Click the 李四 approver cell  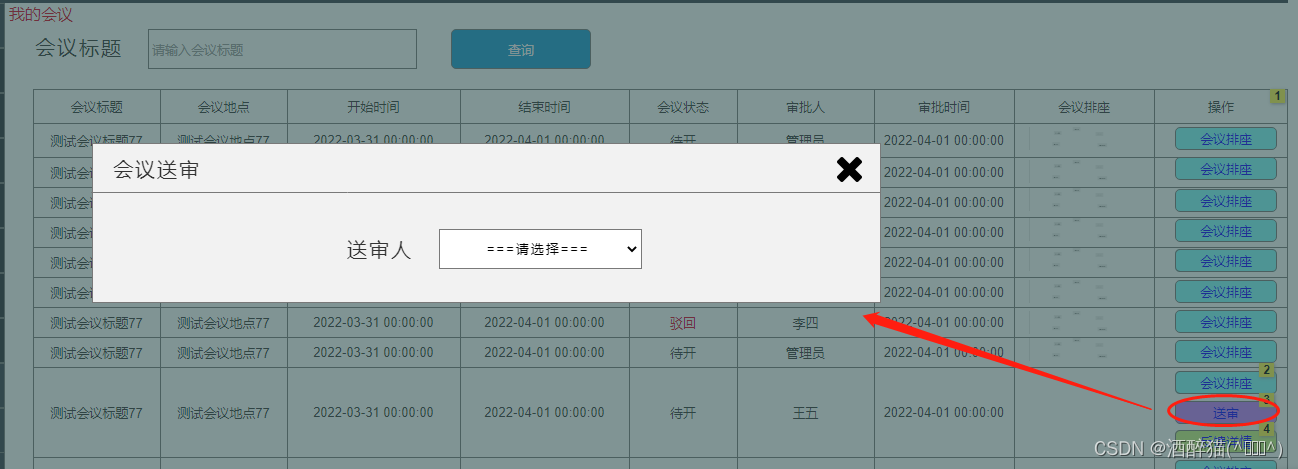806,323
